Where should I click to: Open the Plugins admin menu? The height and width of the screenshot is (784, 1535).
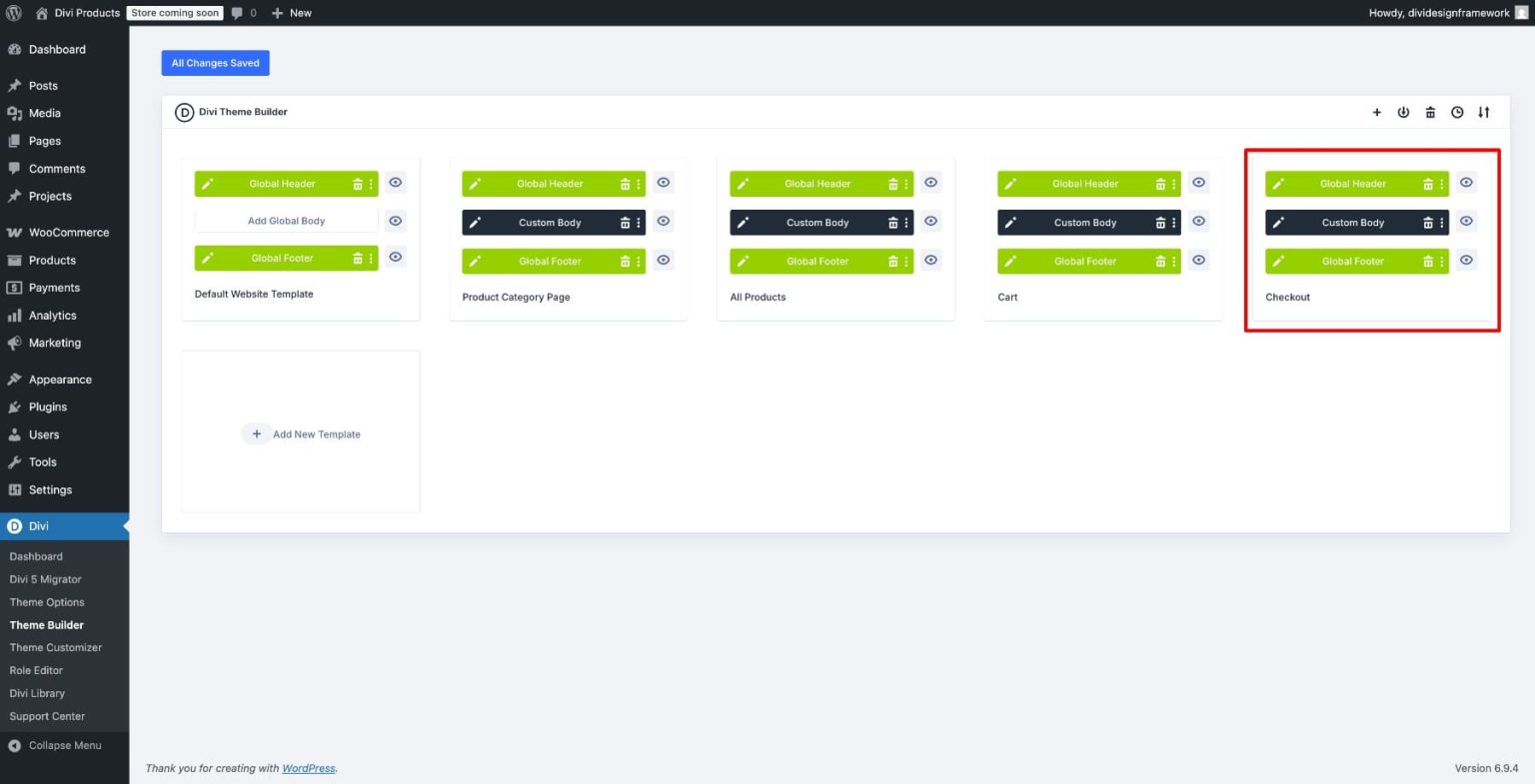65,407
